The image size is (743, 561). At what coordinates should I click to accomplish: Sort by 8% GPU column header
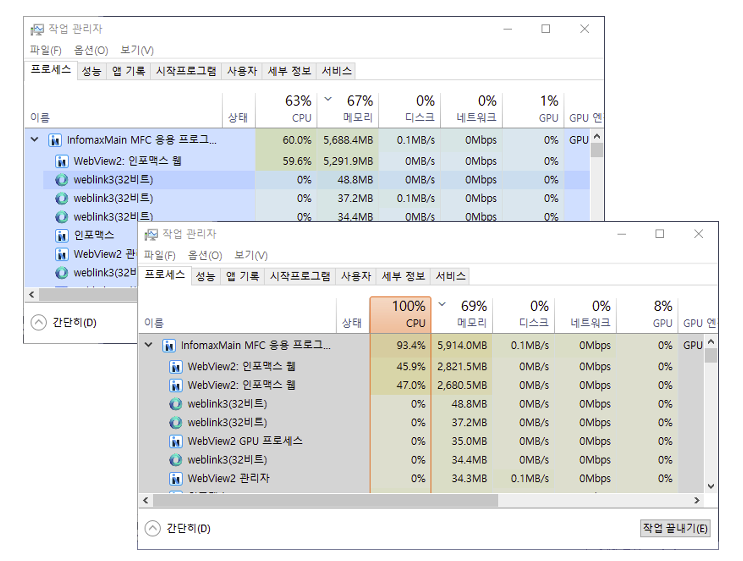pyautogui.click(x=648, y=315)
